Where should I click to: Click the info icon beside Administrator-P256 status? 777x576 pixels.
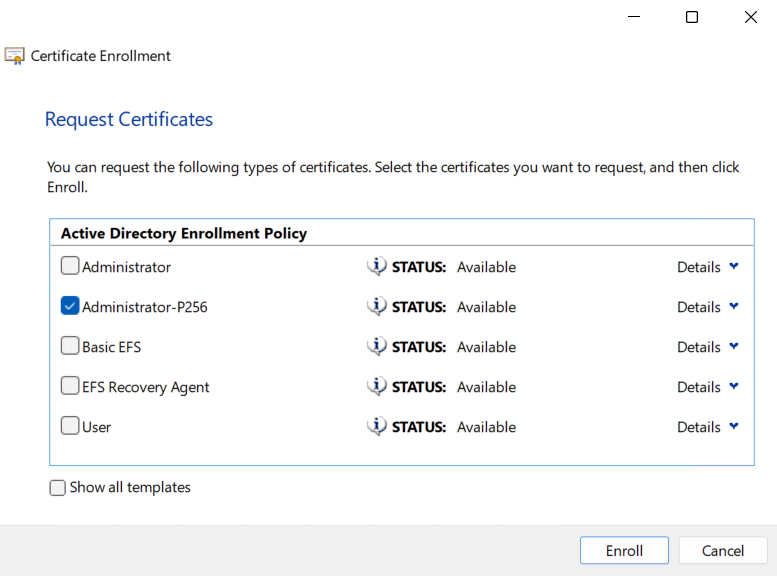[377, 307]
